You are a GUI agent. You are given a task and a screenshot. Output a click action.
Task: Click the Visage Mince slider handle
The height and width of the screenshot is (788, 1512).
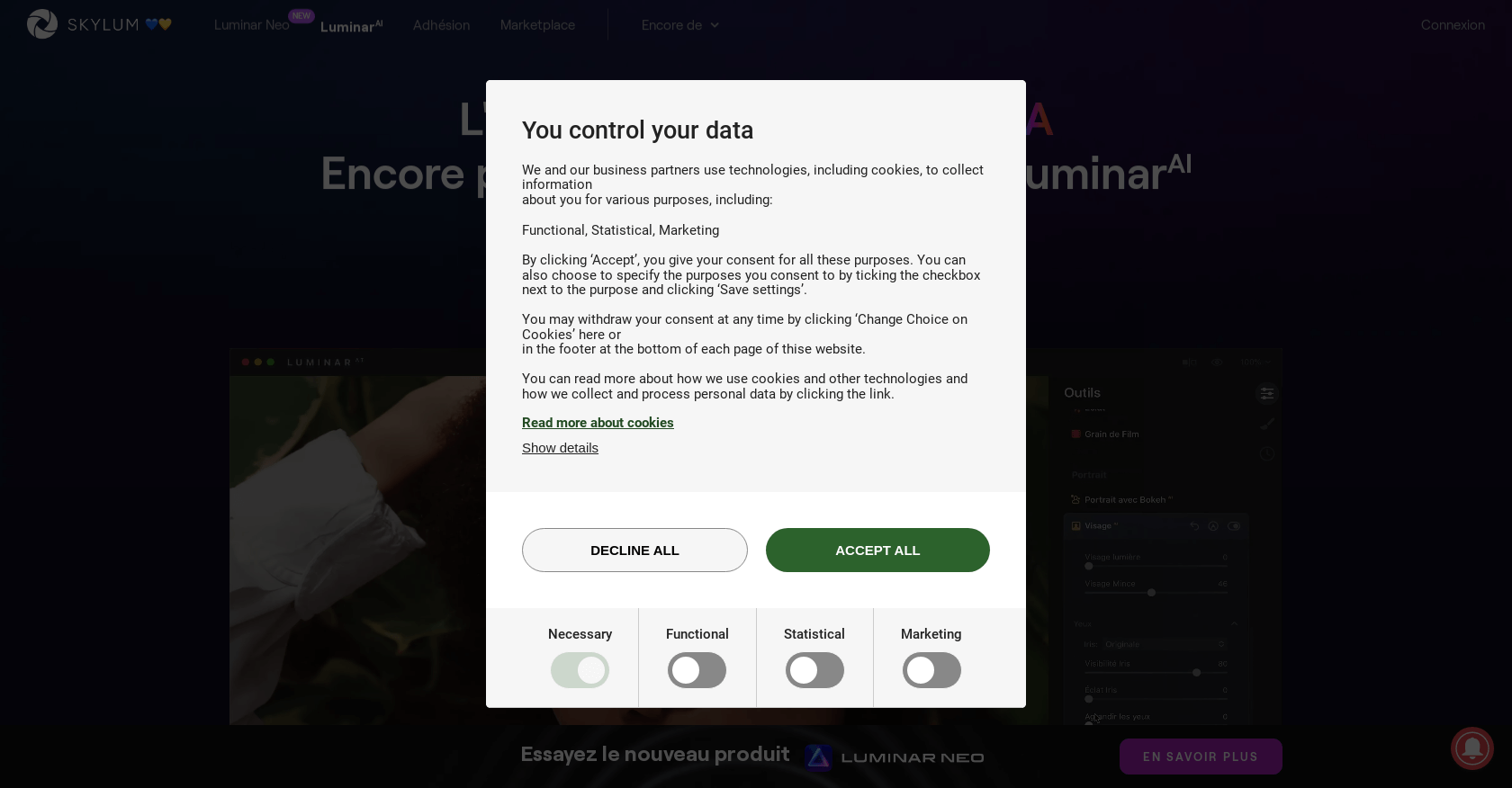coord(1151,592)
